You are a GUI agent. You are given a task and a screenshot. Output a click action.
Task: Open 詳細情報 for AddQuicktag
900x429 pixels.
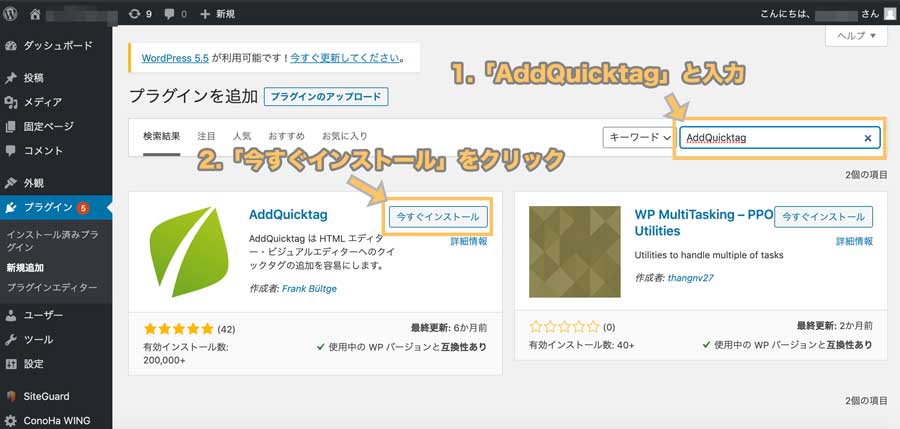(469, 241)
